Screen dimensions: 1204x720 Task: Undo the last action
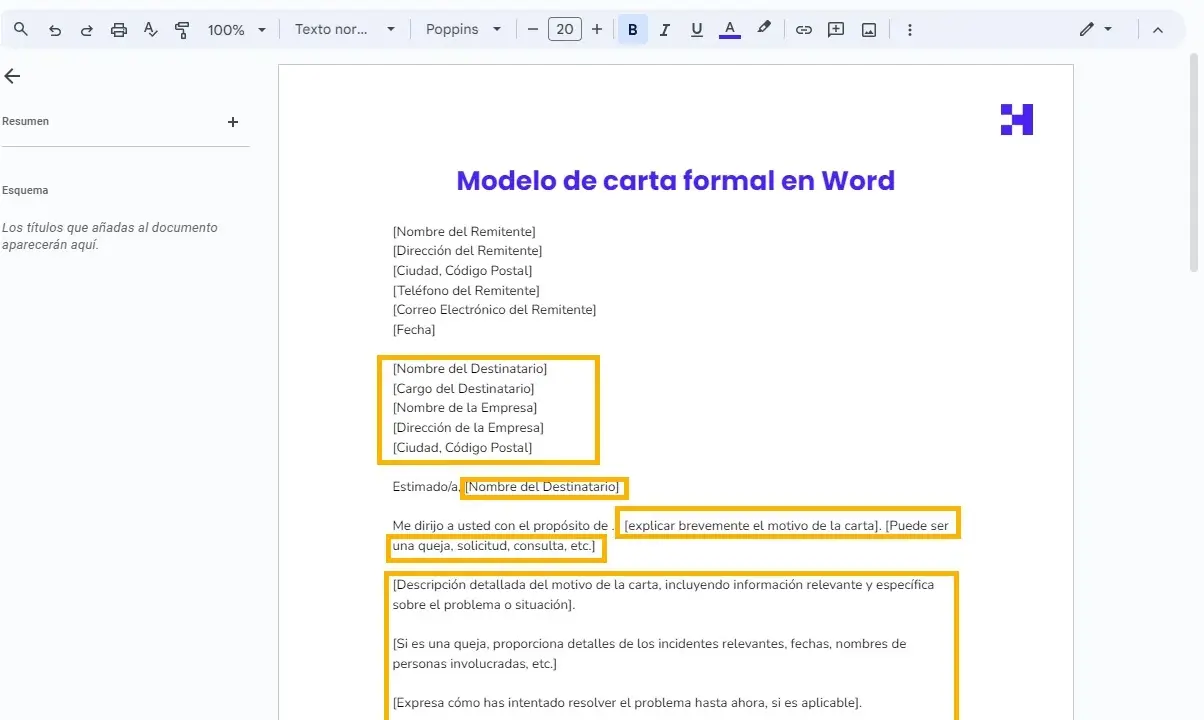click(55, 30)
